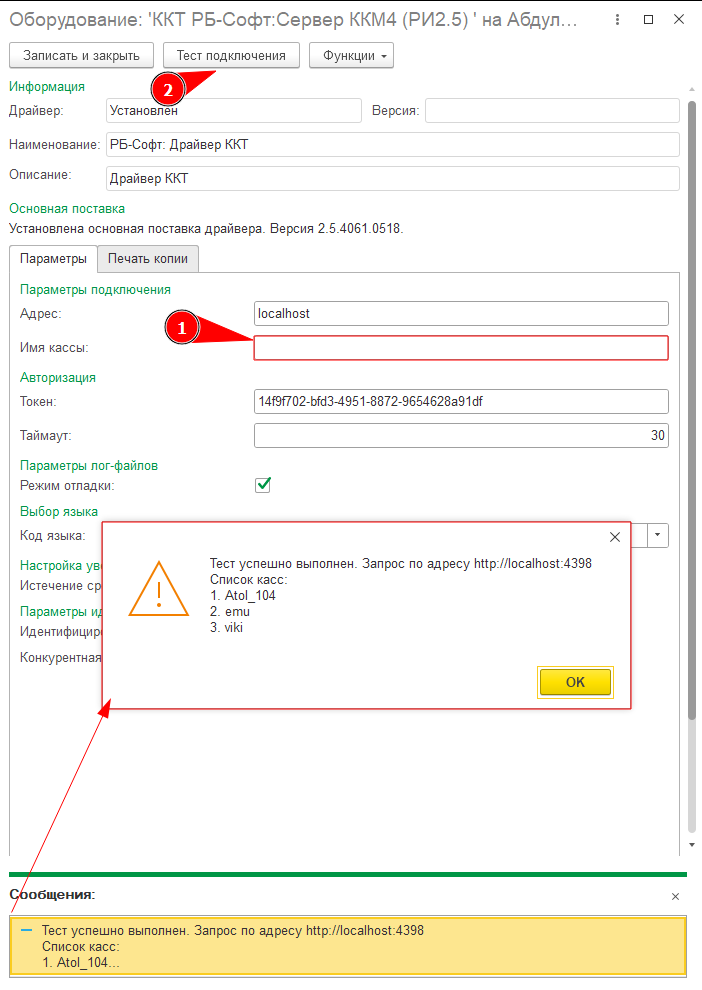The width and height of the screenshot is (702, 990).
Task: Click scrollbar up arrow of form
Action: tap(692, 90)
